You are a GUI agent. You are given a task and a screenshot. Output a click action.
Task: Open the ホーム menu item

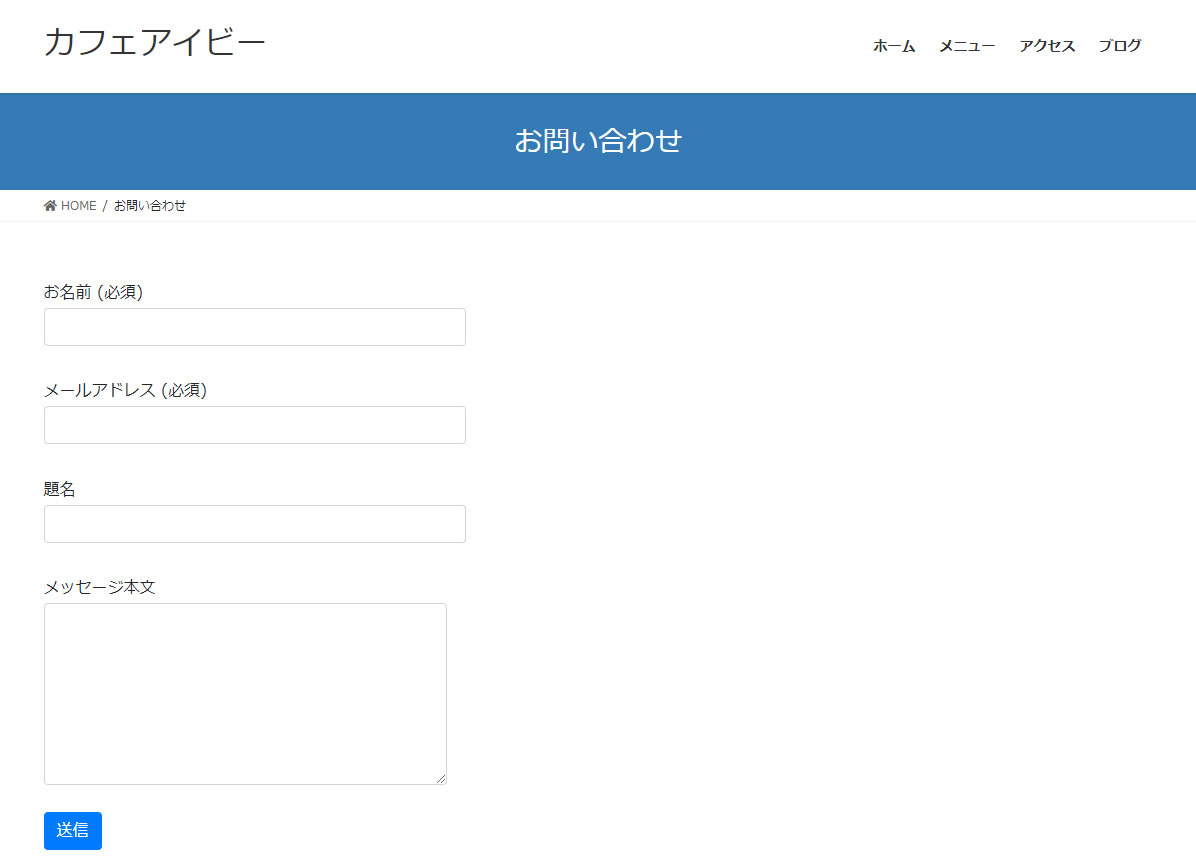click(894, 46)
